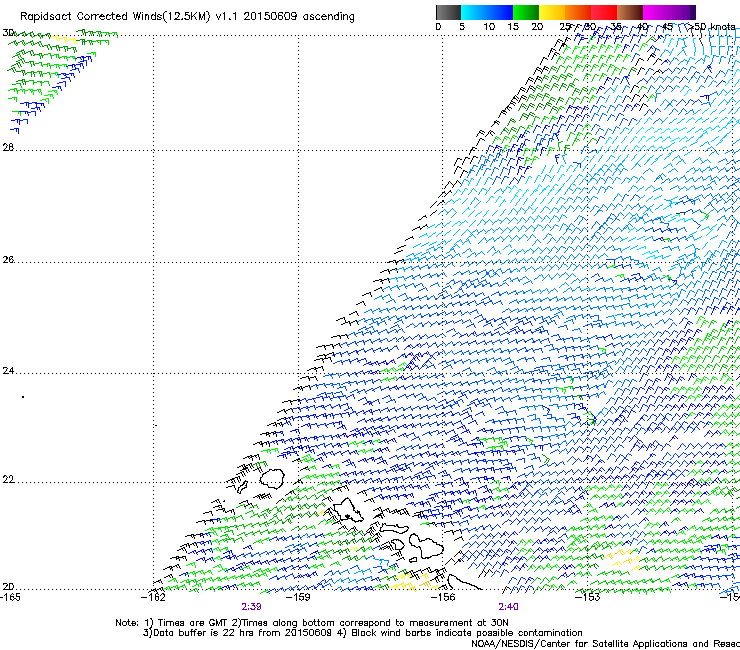Click the latitude label 24
Screen dimensions: 740x650
(8, 371)
